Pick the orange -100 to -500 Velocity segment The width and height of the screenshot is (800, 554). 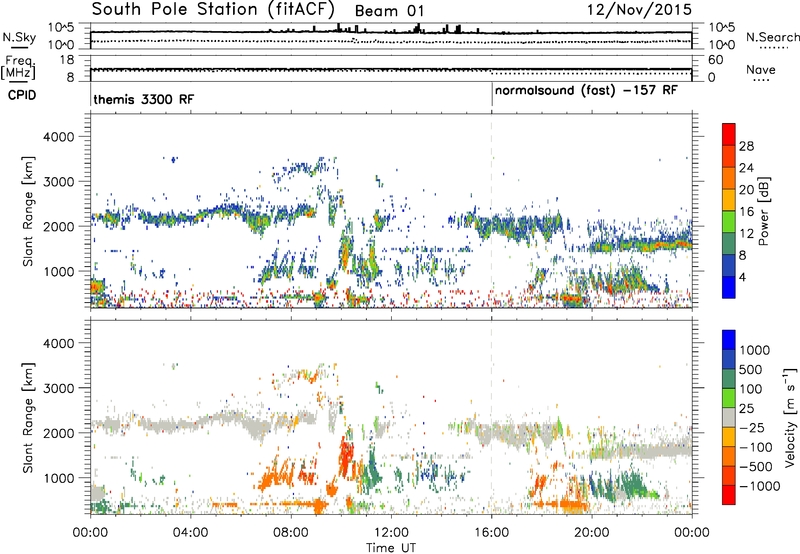pyautogui.click(x=729, y=457)
